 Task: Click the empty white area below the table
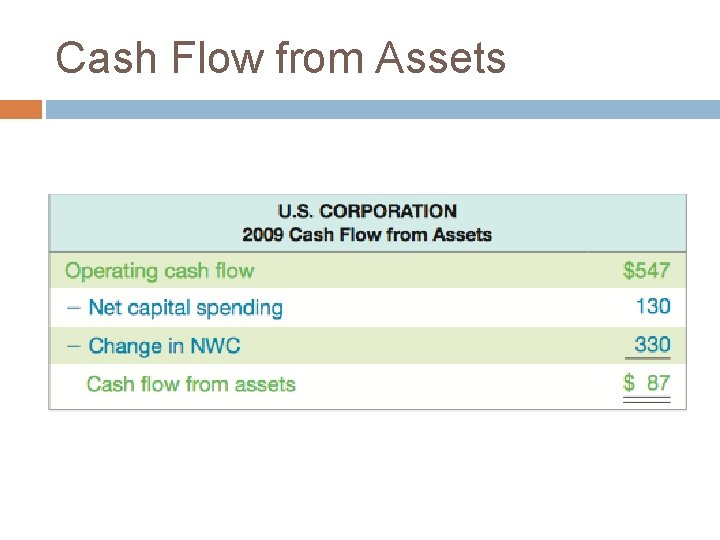coord(367,473)
